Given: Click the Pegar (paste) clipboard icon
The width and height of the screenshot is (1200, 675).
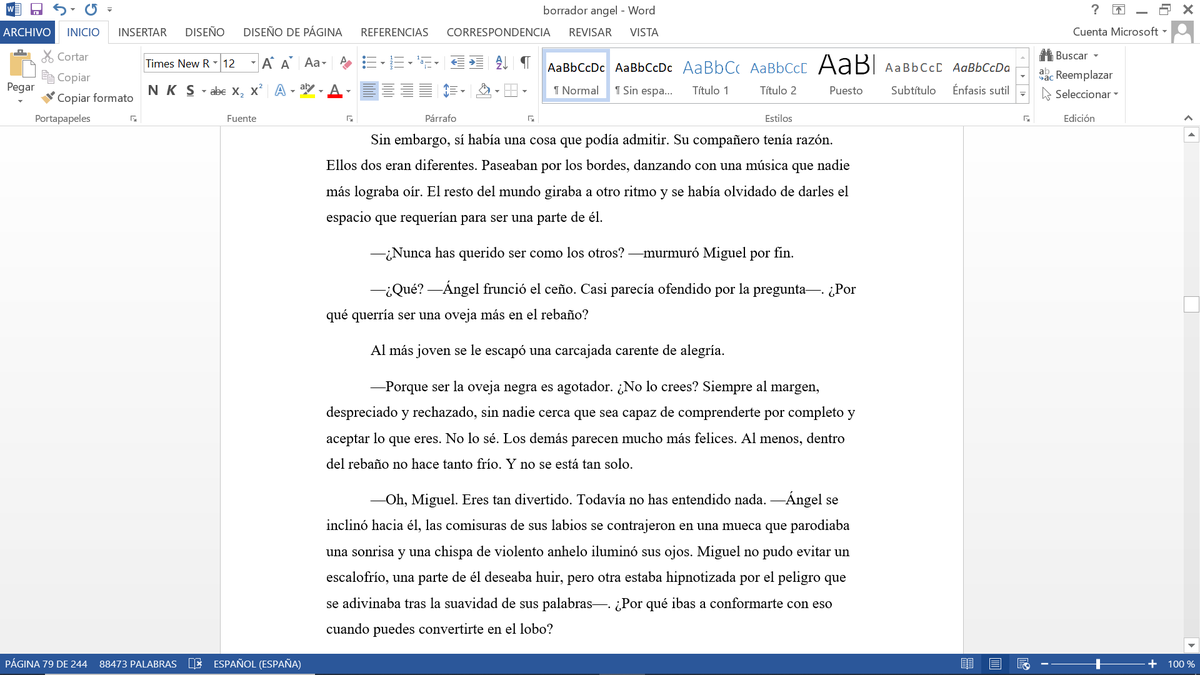Looking at the screenshot, I should (20, 64).
